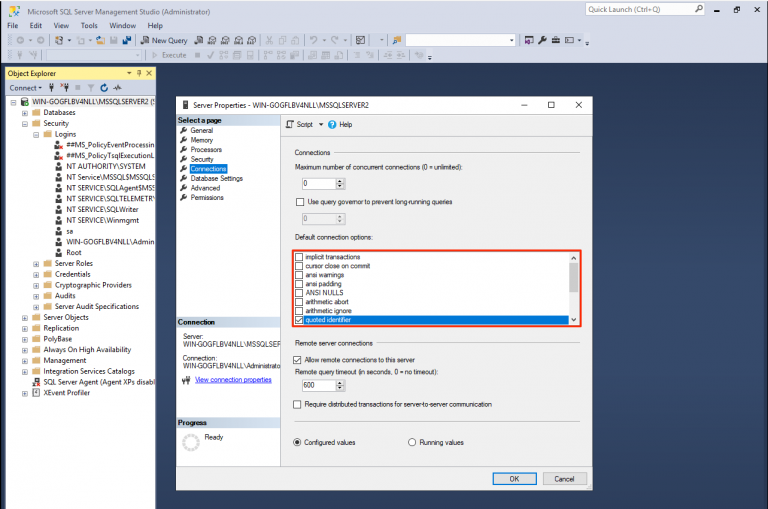Select the Root login

[73, 253]
